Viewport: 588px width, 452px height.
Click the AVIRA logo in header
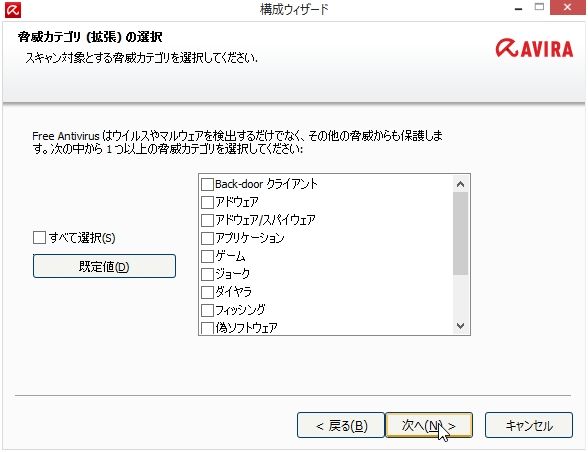pyautogui.click(x=534, y=49)
